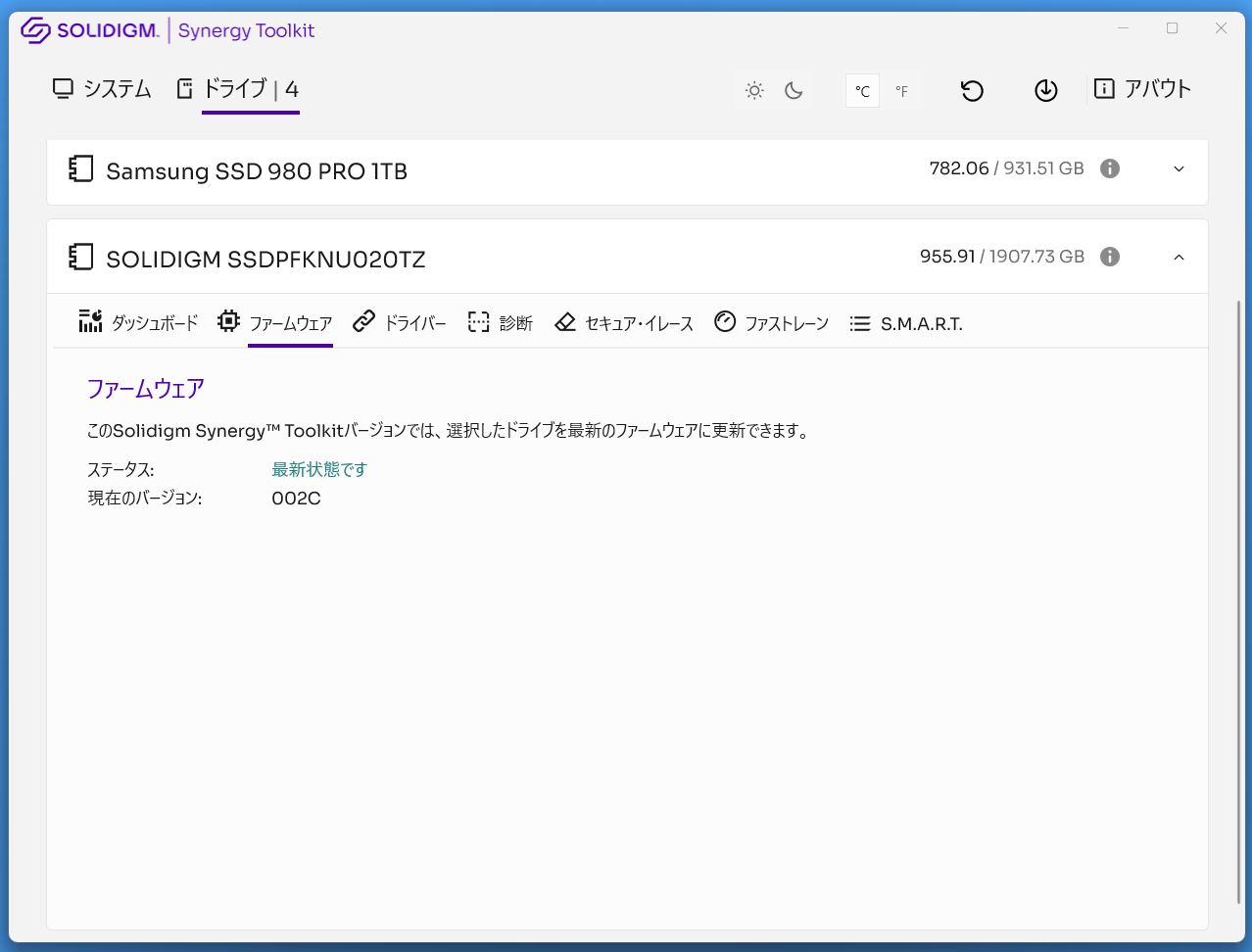Image resolution: width=1252 pixels, height=952 pixels.
Task: Show info for Samsung SSD 980 PRO
Action: tap(1110, 168)
